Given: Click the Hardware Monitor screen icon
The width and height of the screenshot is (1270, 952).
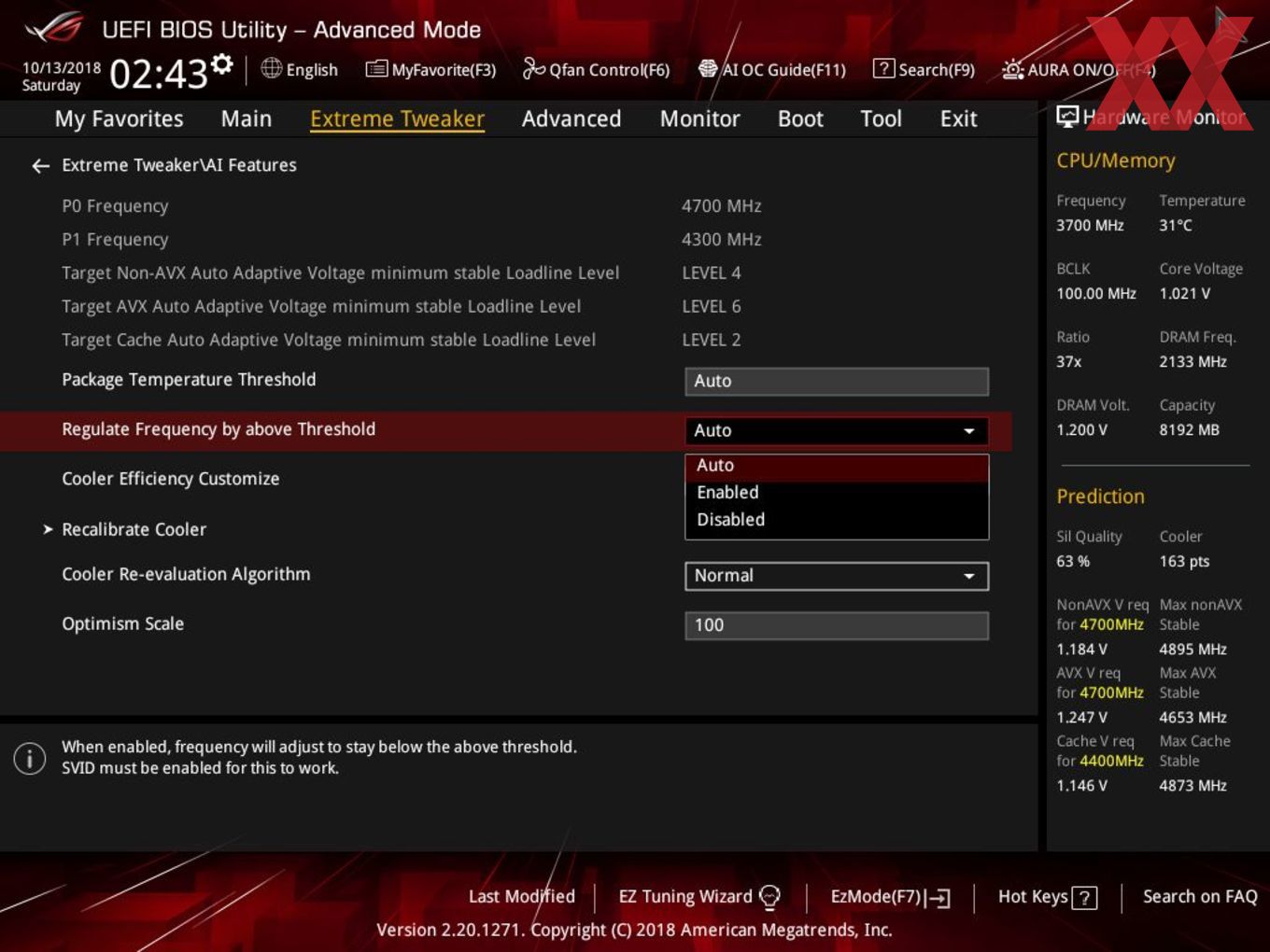Looking at the screenshot, I should click(1067, 117).
